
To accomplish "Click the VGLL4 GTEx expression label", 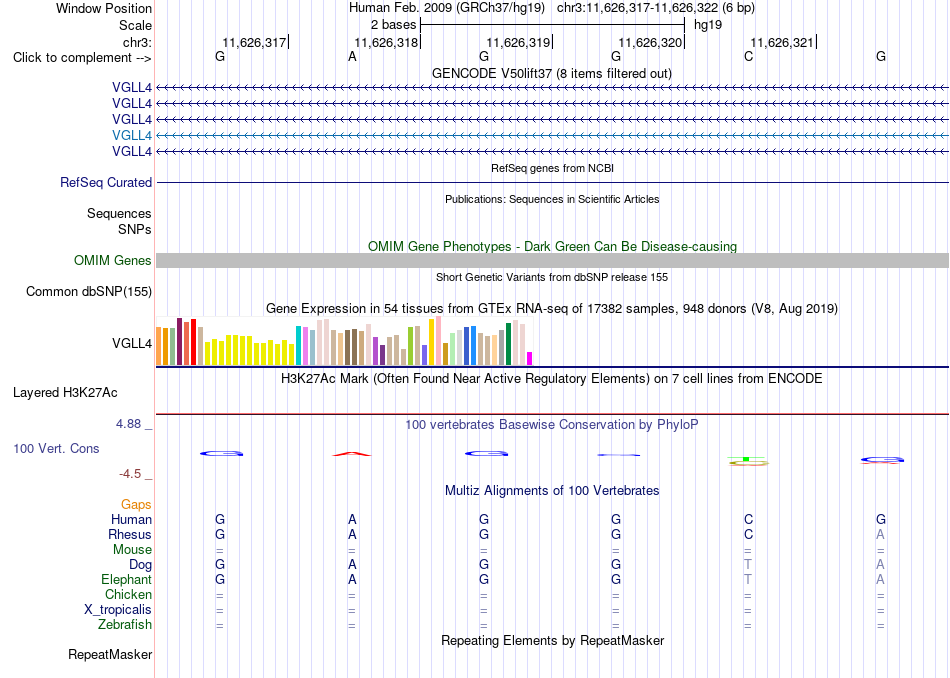I will tap(131, 344).
